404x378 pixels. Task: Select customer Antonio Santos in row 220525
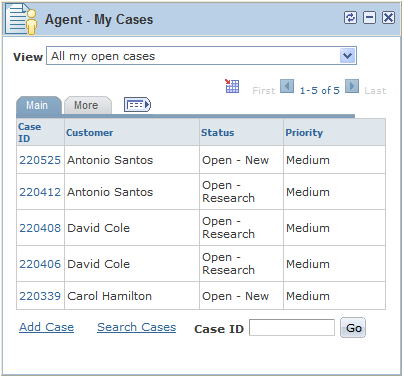(110, 160)
